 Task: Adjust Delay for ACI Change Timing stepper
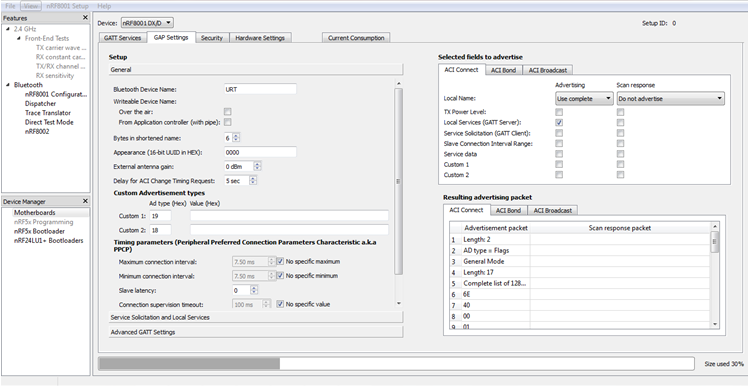[253, 181]
